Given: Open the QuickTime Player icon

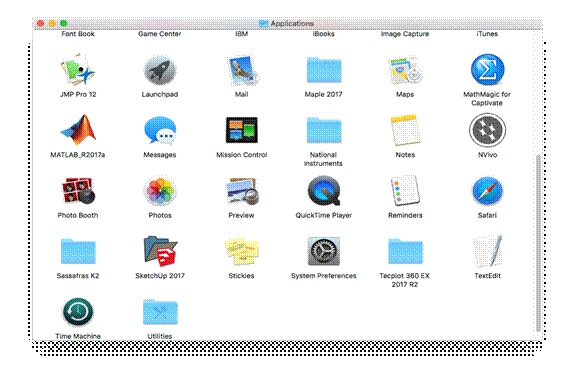Looking at the screenshot, I should (x=324, y=191).
